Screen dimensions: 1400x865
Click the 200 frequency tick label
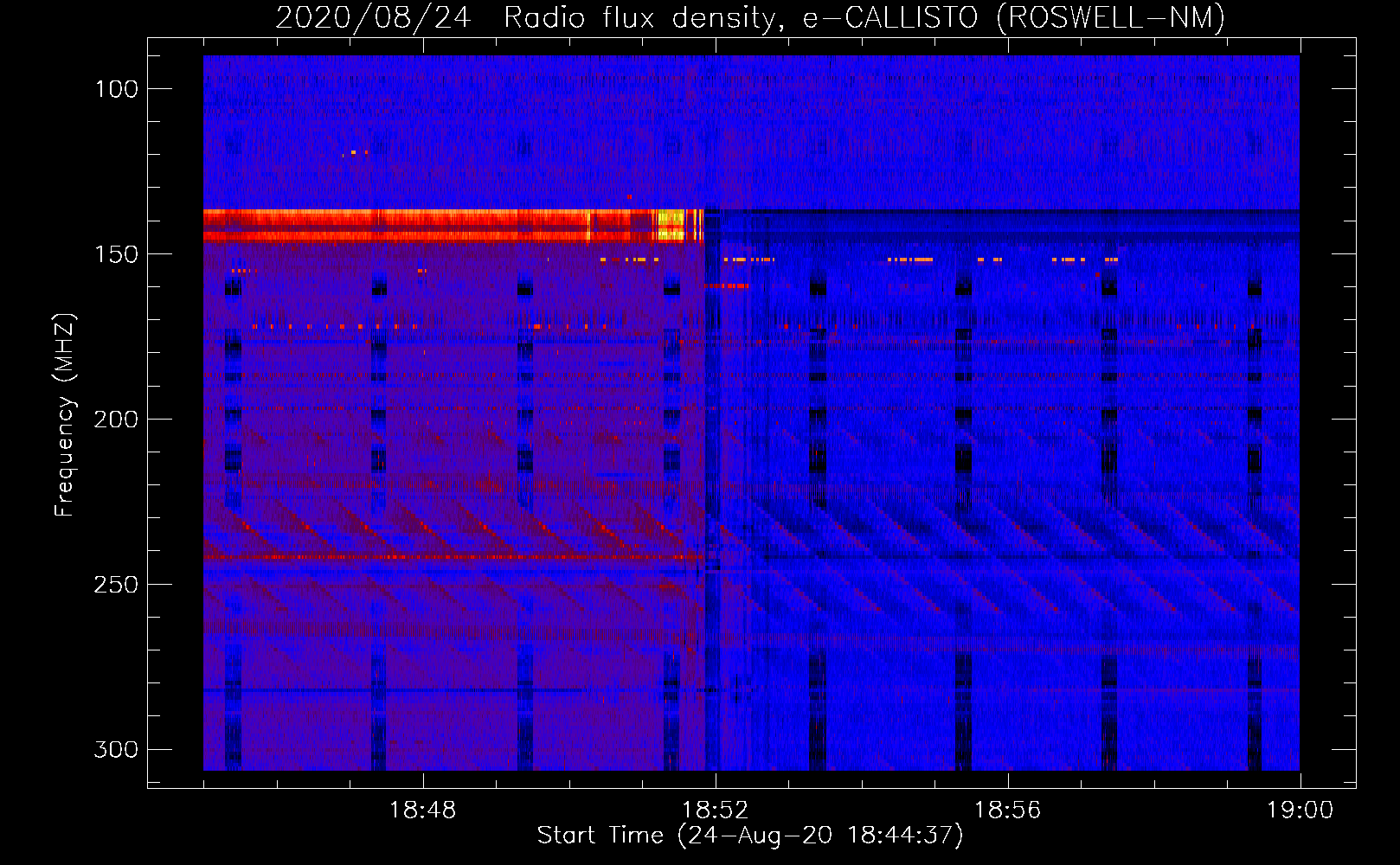point(116,420)
